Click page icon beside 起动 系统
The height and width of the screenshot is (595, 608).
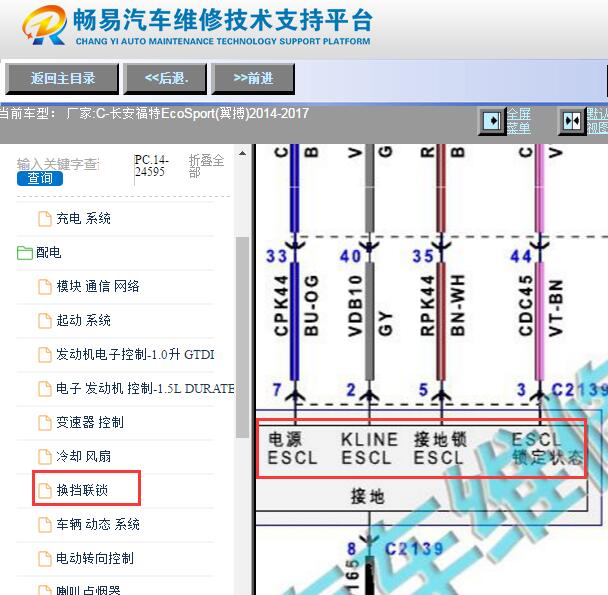(x=45, y=321)
